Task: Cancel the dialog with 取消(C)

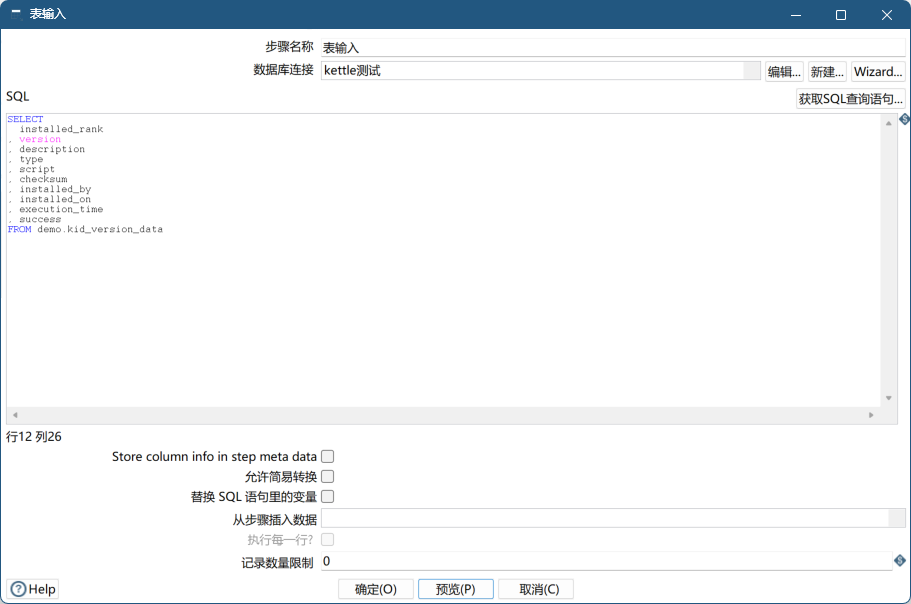Action: [537, 589]
